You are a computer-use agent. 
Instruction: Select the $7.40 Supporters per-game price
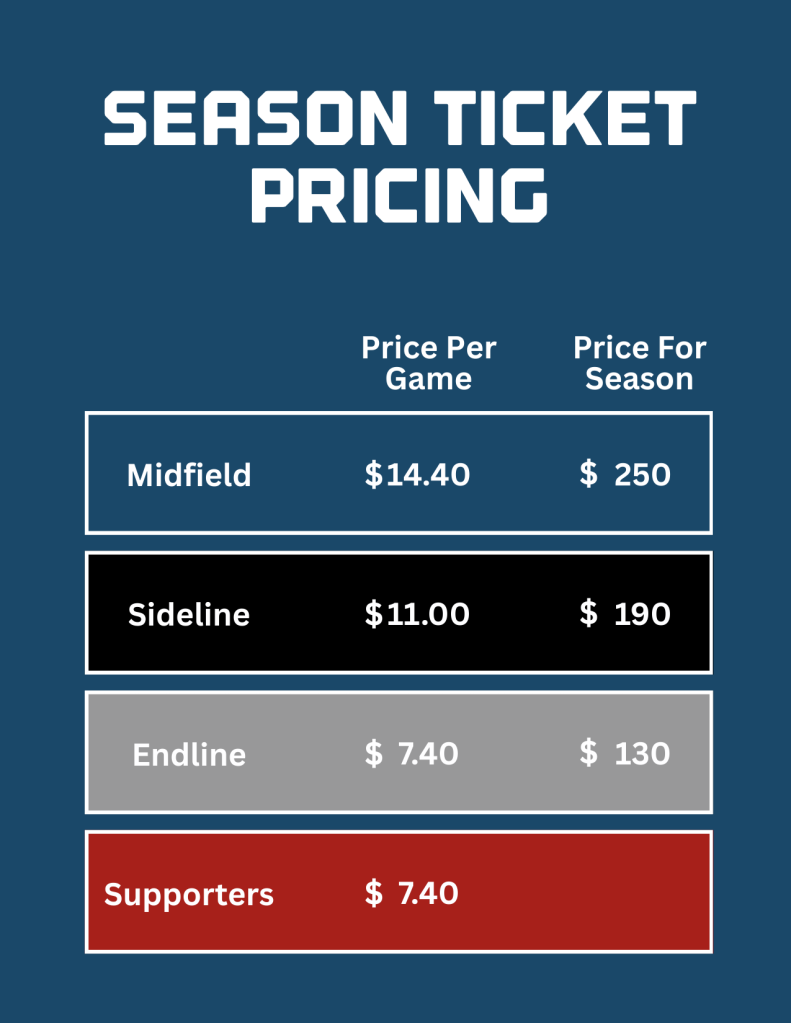(x=411, y=893)
